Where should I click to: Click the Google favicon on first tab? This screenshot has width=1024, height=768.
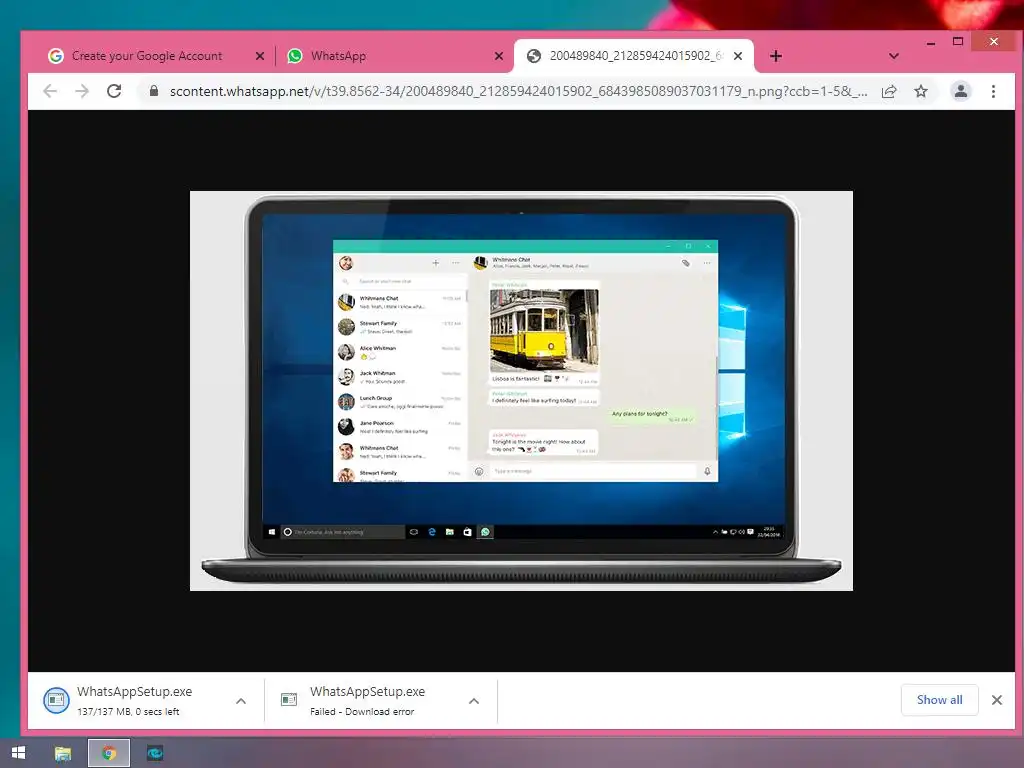(x=56, y=56)
